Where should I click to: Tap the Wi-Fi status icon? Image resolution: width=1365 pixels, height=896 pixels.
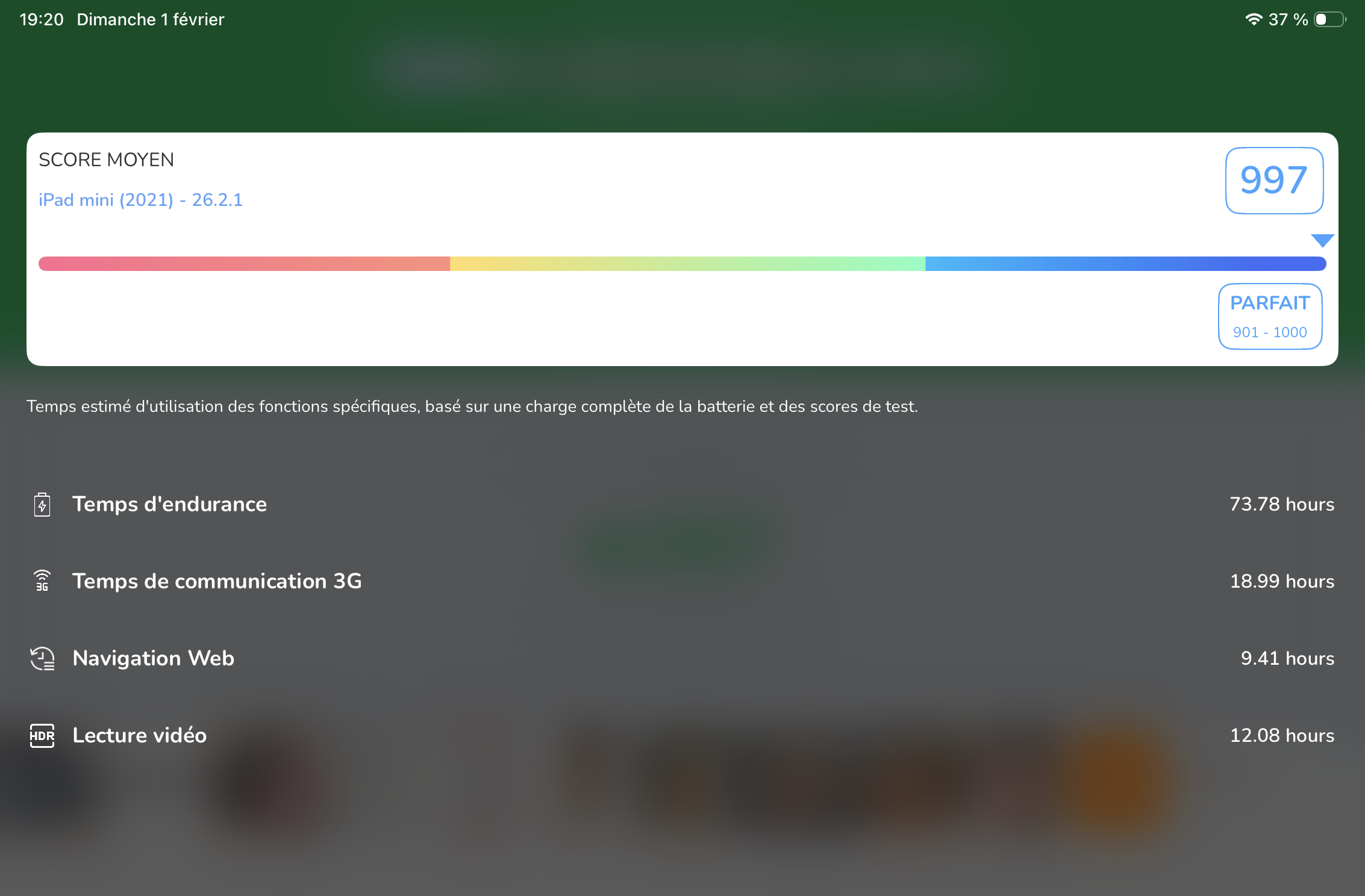point(1254,19)
